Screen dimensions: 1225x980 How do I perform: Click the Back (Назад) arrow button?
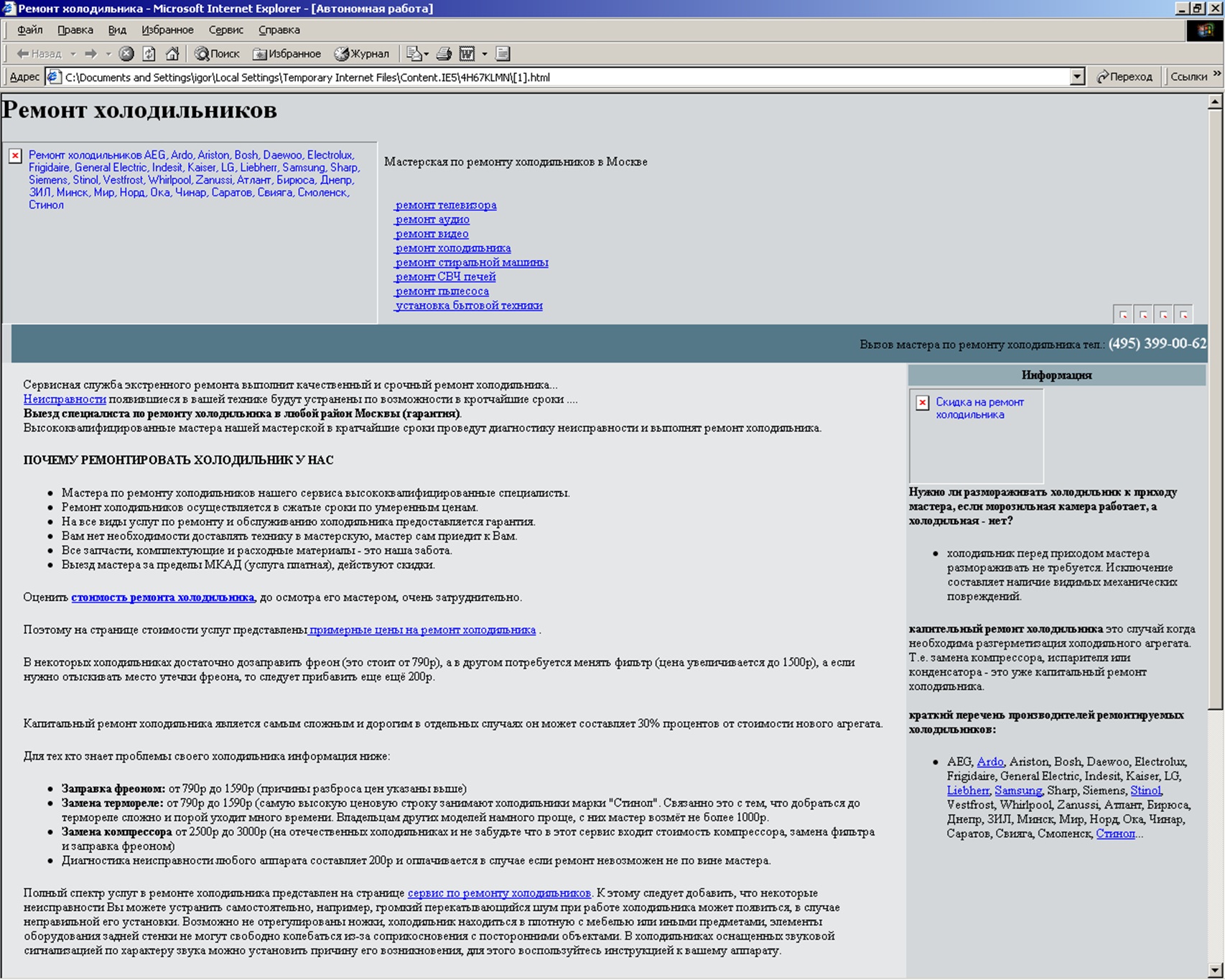(x=39, y=54)
